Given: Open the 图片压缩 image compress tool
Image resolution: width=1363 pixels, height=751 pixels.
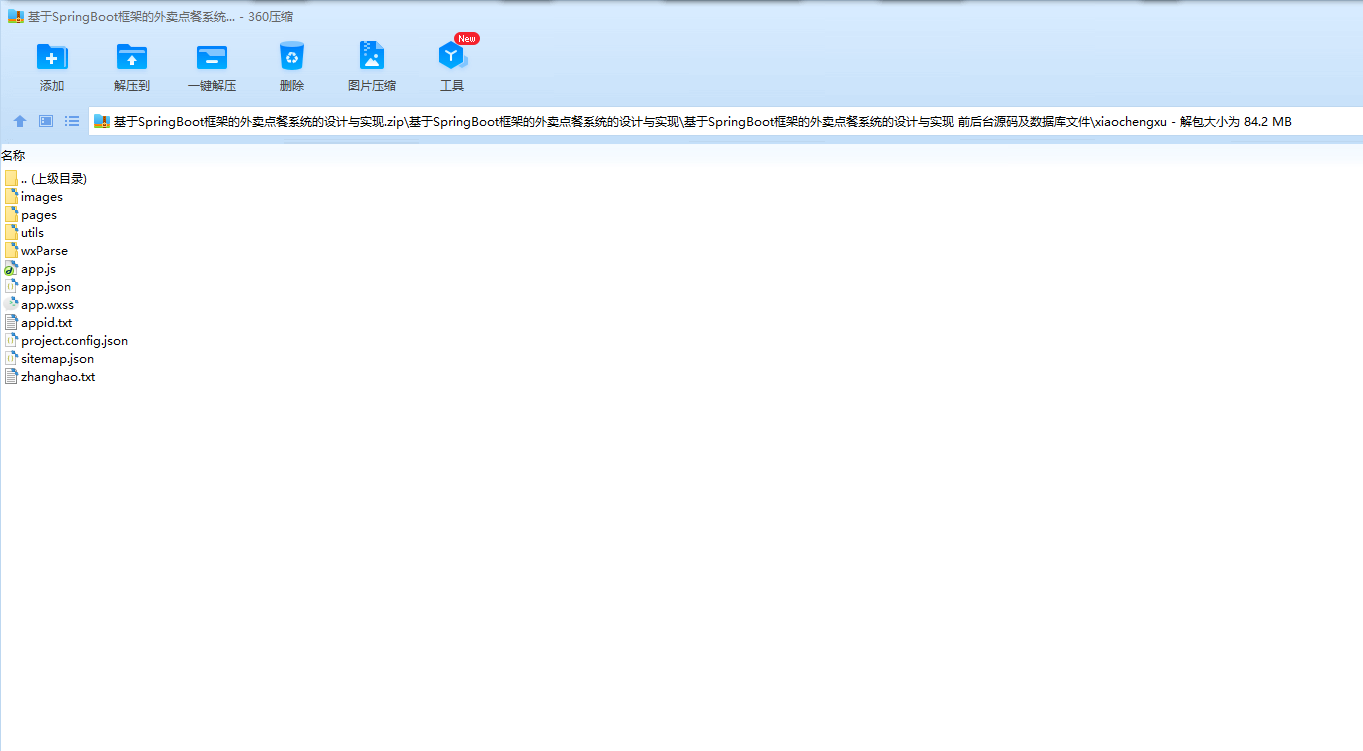Looking at the screenshot, I should pyautogui.click(x=372, y=56).
